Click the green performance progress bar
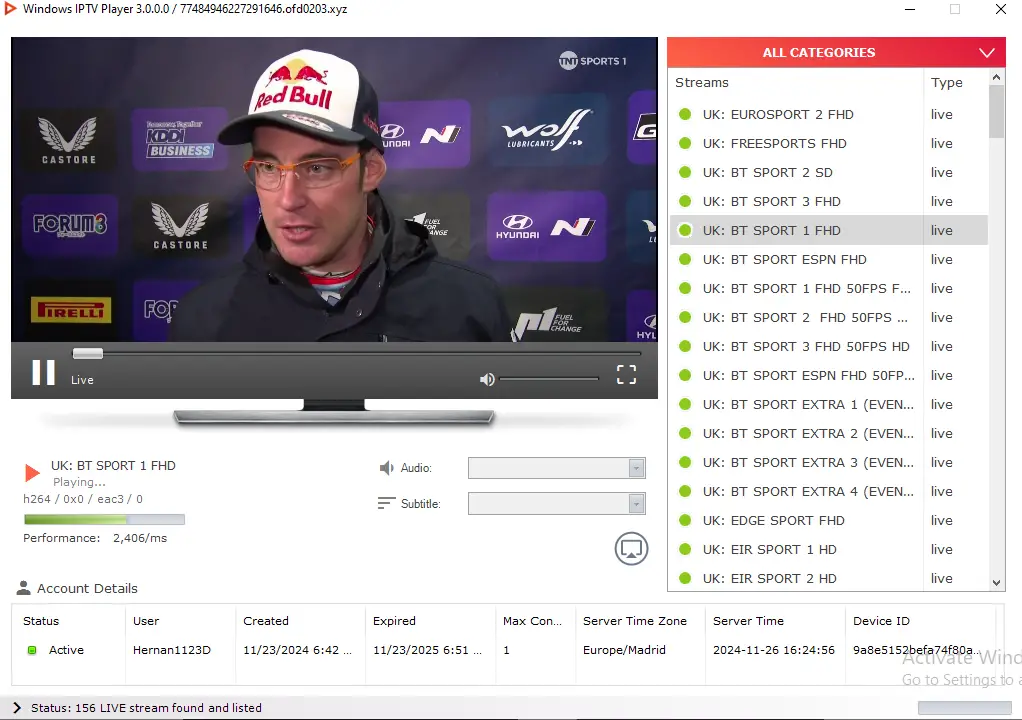This screenshot has width=1022, height=720. [x=104, y=519]
